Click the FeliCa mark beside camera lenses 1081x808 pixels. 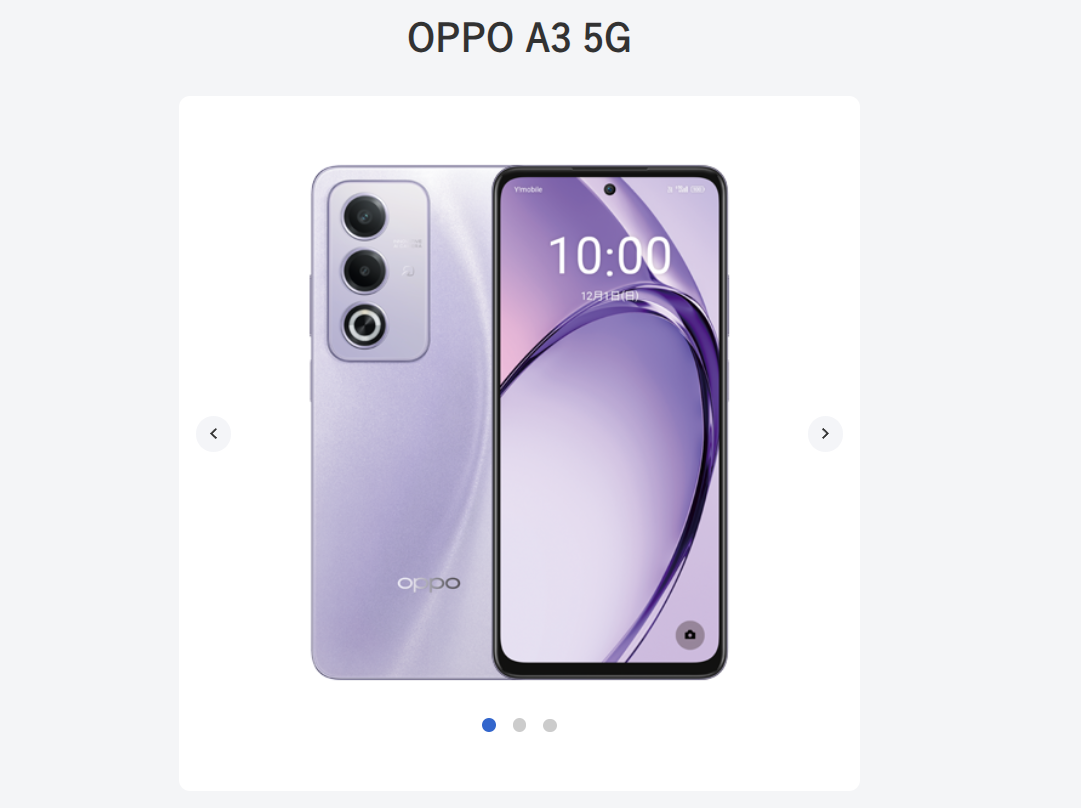click(x=408, y=271)
